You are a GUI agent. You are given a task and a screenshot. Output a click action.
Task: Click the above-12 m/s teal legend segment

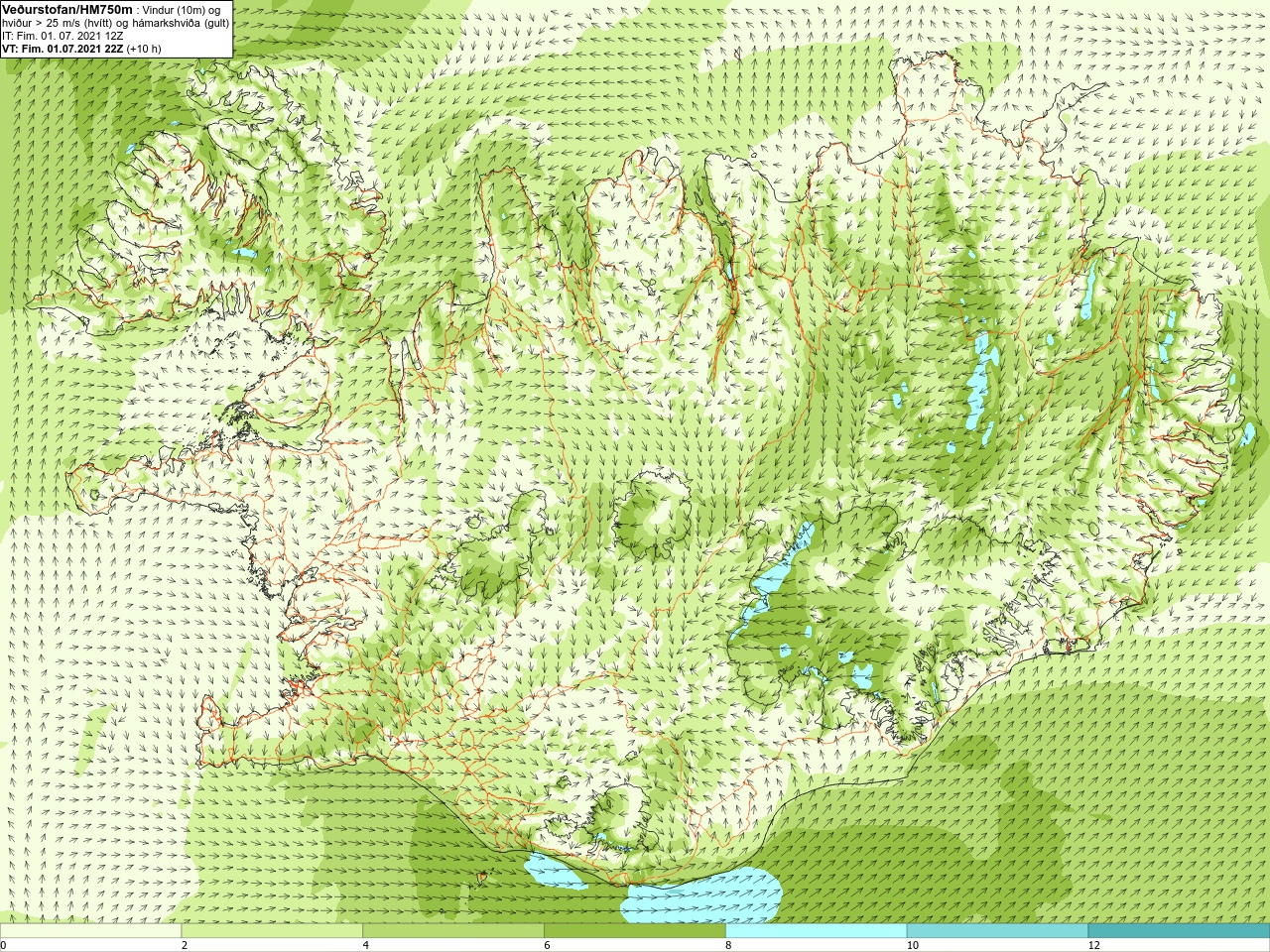tap(1179, 931)
